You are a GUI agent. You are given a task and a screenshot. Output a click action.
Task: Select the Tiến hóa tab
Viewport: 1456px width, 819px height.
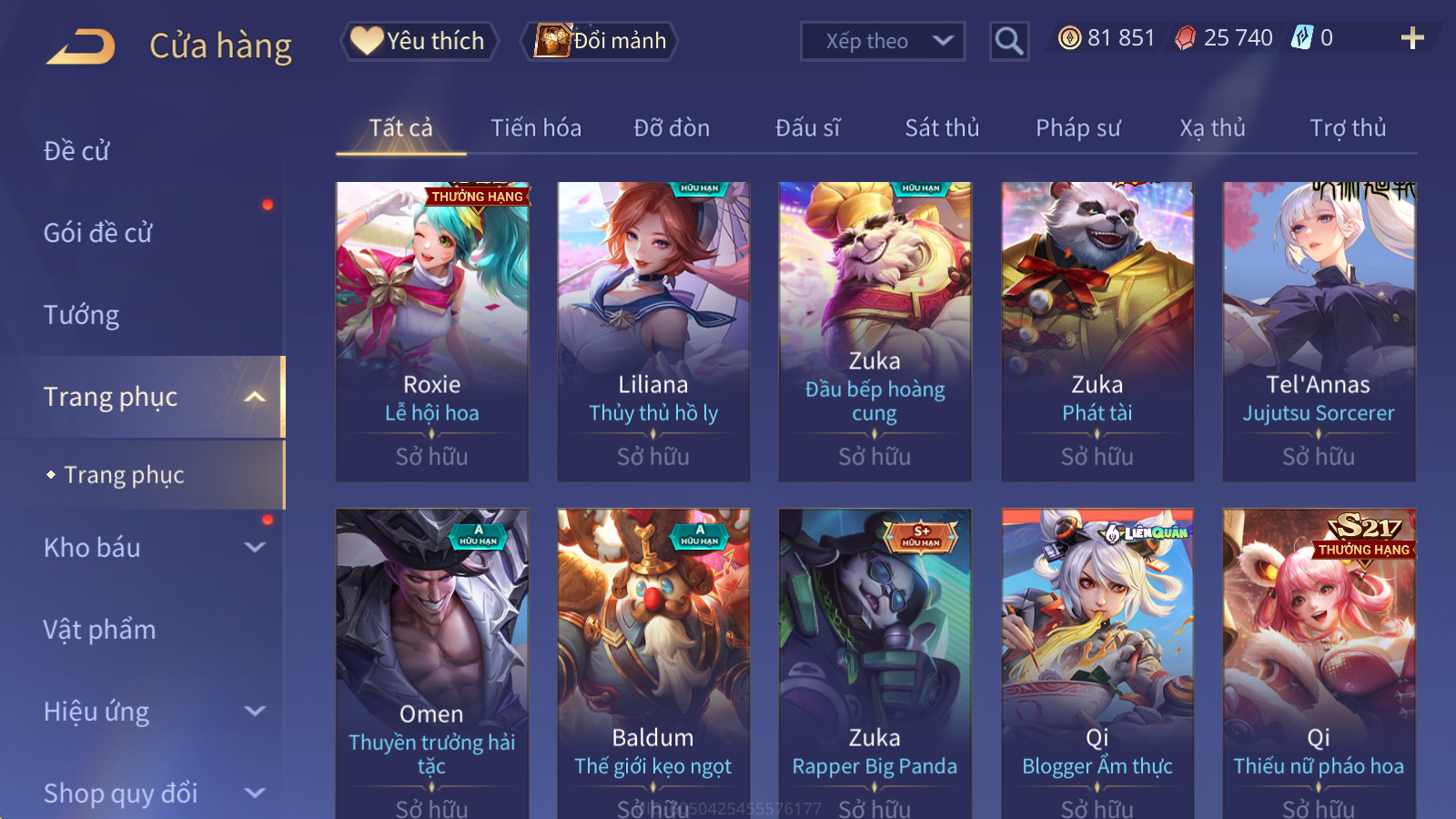(x=536, y=128)
